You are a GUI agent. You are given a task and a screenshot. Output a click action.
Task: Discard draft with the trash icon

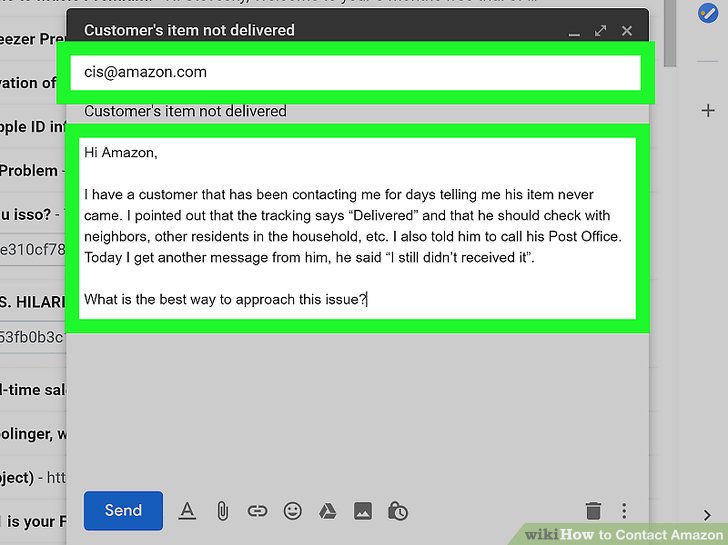point(593,511)
